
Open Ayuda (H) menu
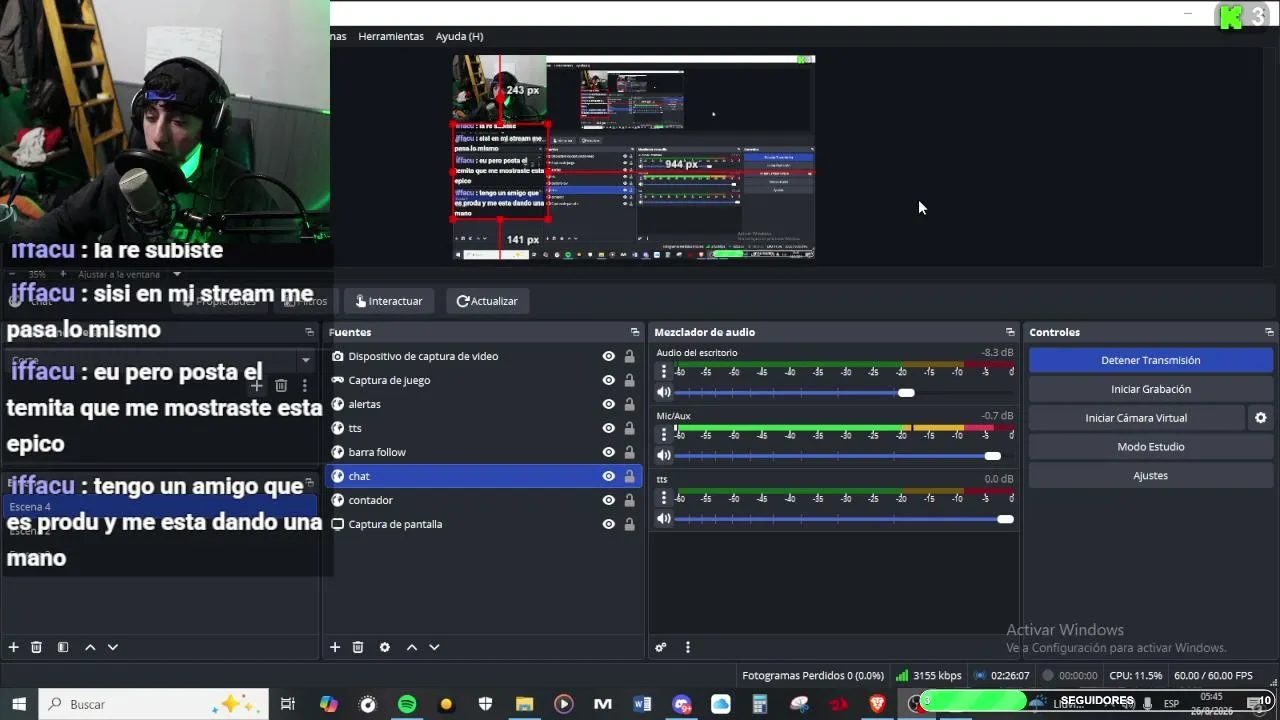[x=459, y=36]
